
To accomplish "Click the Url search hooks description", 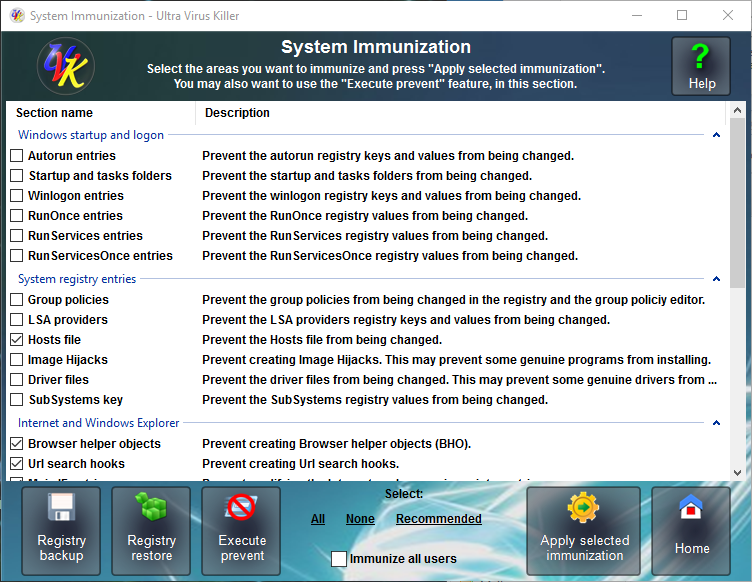I will pyautogui.click(x=300, y=464).
